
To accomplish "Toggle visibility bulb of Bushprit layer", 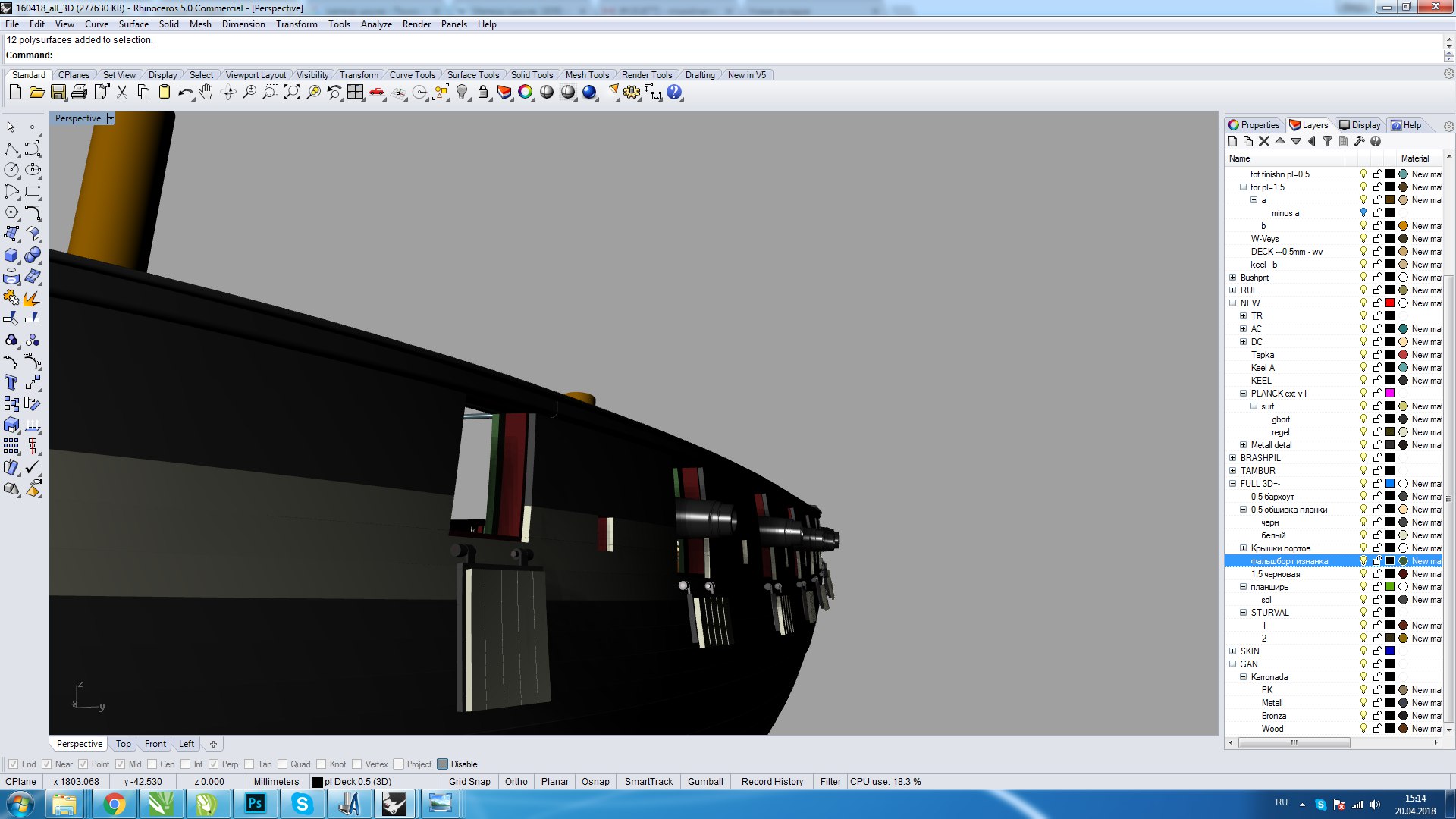I will (x=1363, y=278).
